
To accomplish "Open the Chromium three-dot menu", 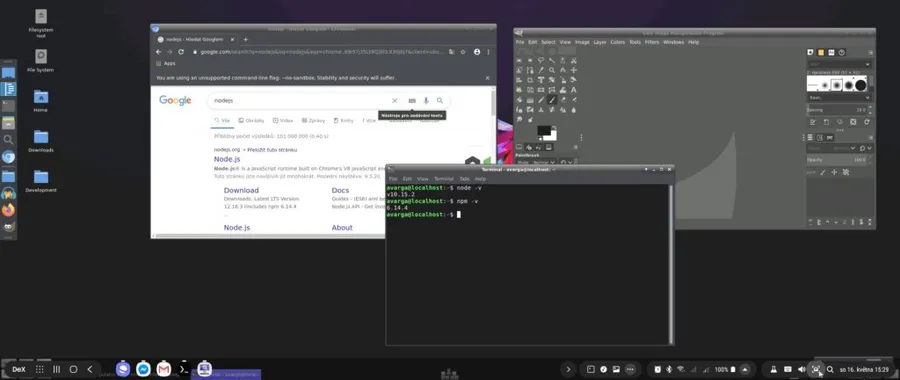I will [x=489, y=52].
